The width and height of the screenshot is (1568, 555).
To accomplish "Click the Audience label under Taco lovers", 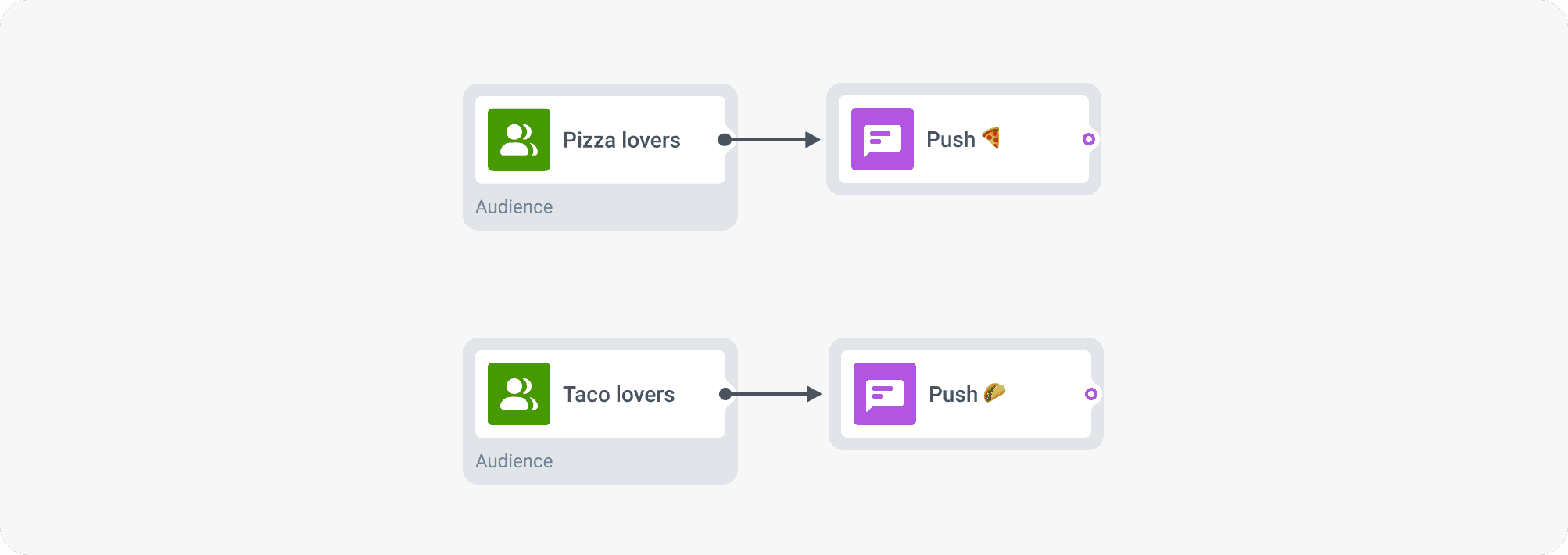I will 514,460.
